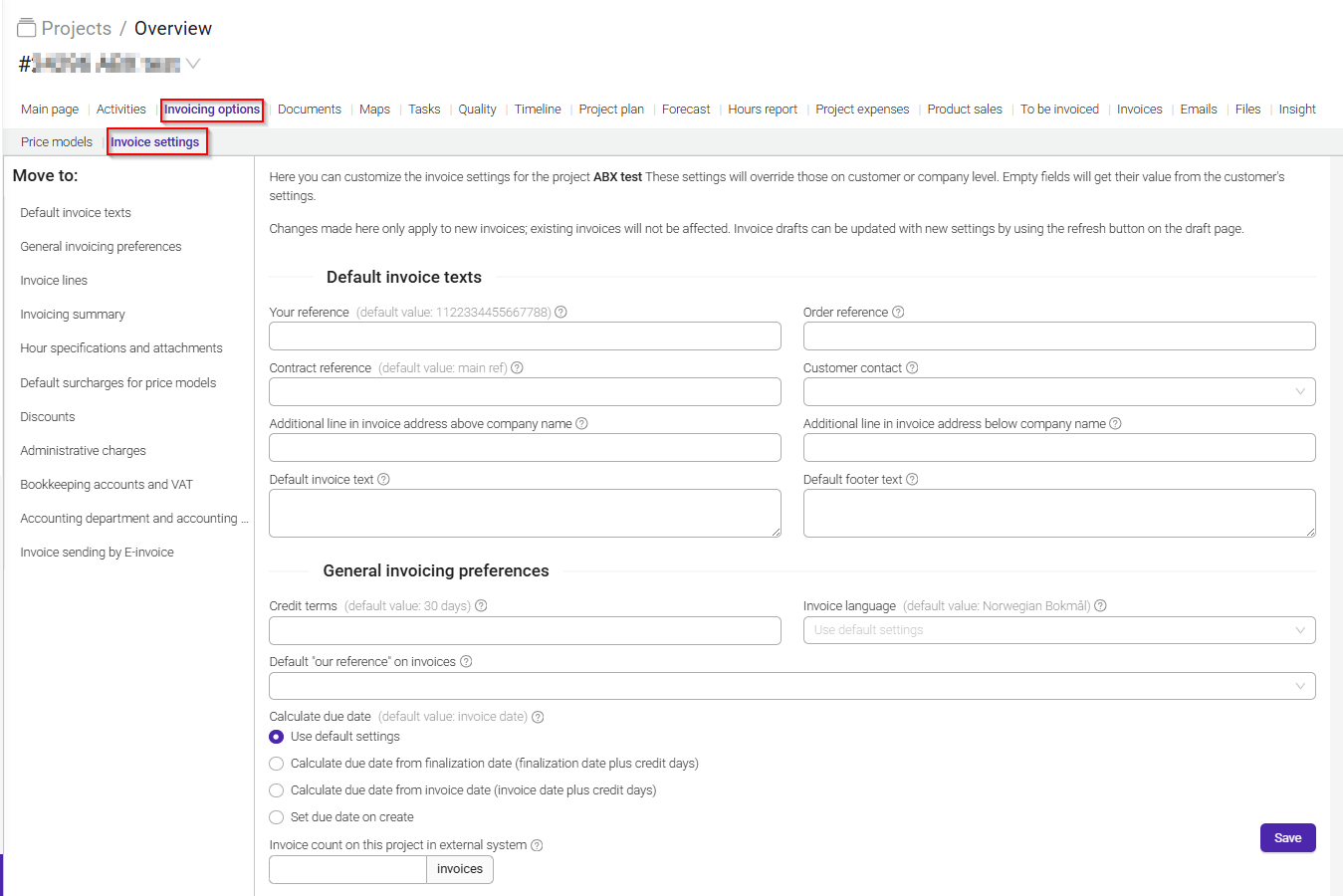Open Default our reference on invoices dropdown
This screenshot has width=1343, height=896.
792,686
